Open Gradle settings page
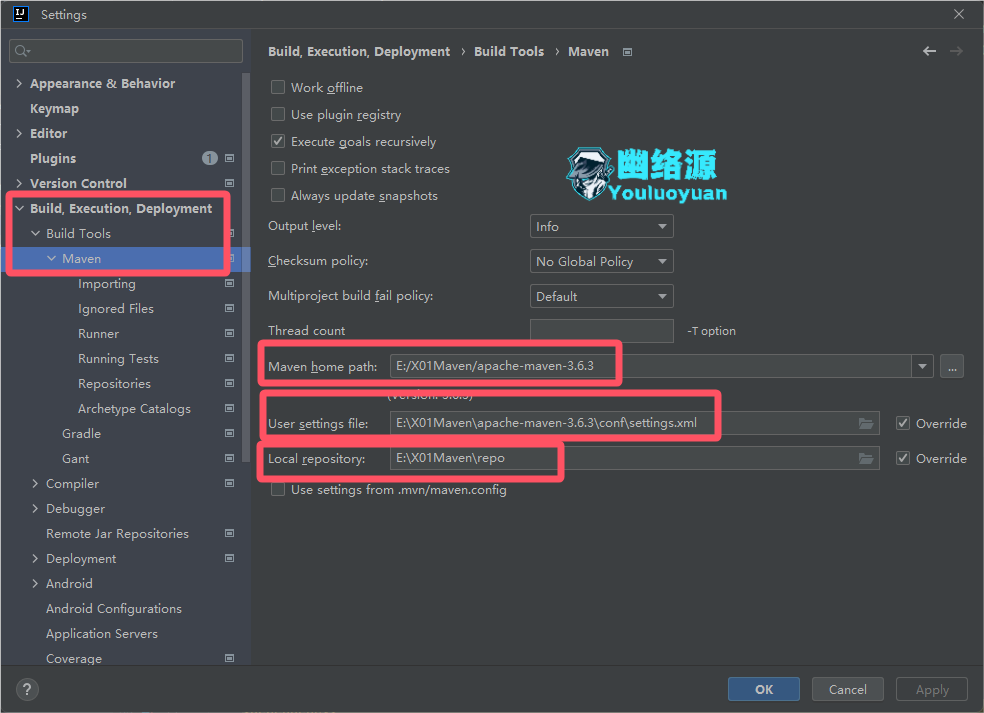The image size is (984, 713). point(81,434)
